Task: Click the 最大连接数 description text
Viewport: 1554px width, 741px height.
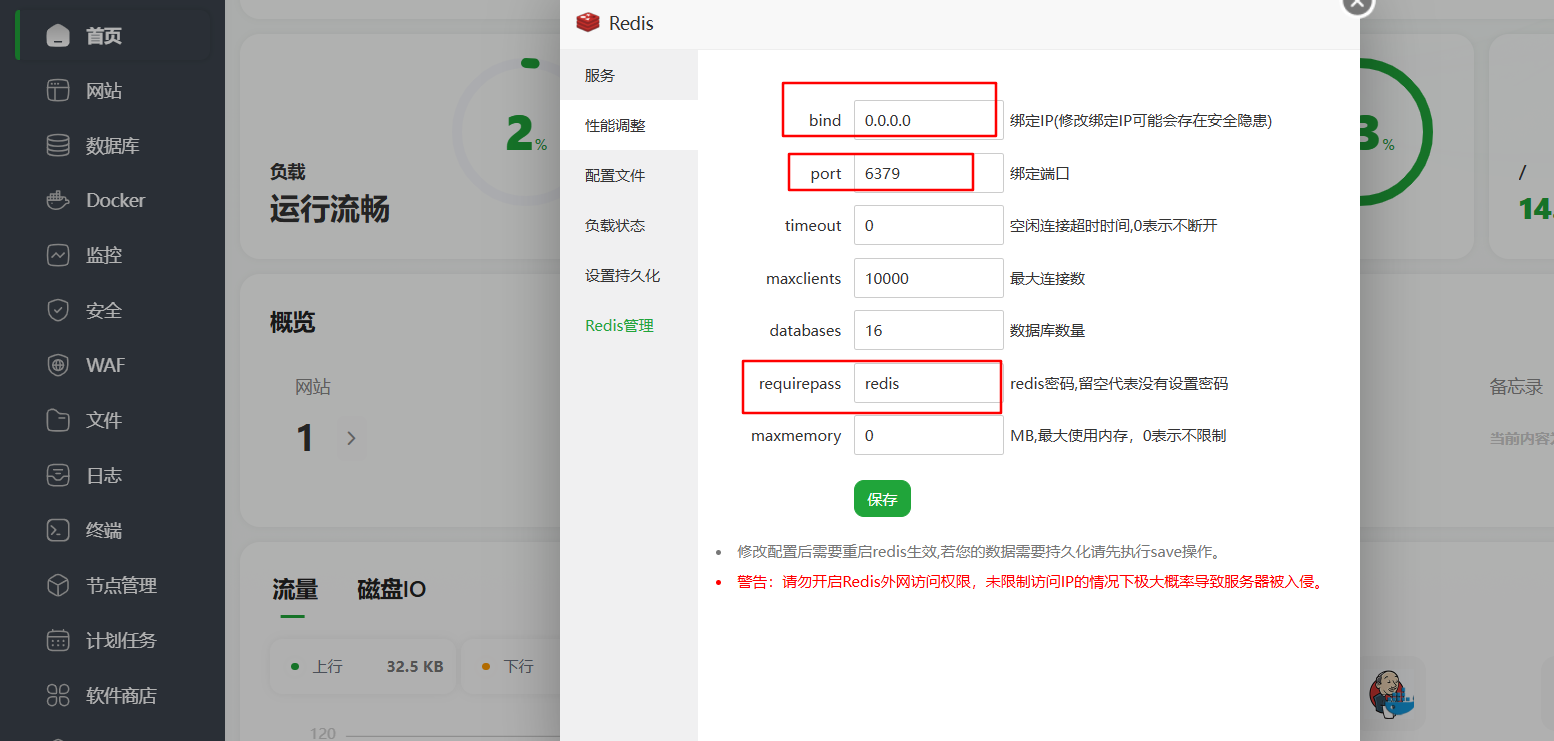Action: [1048, 278]
